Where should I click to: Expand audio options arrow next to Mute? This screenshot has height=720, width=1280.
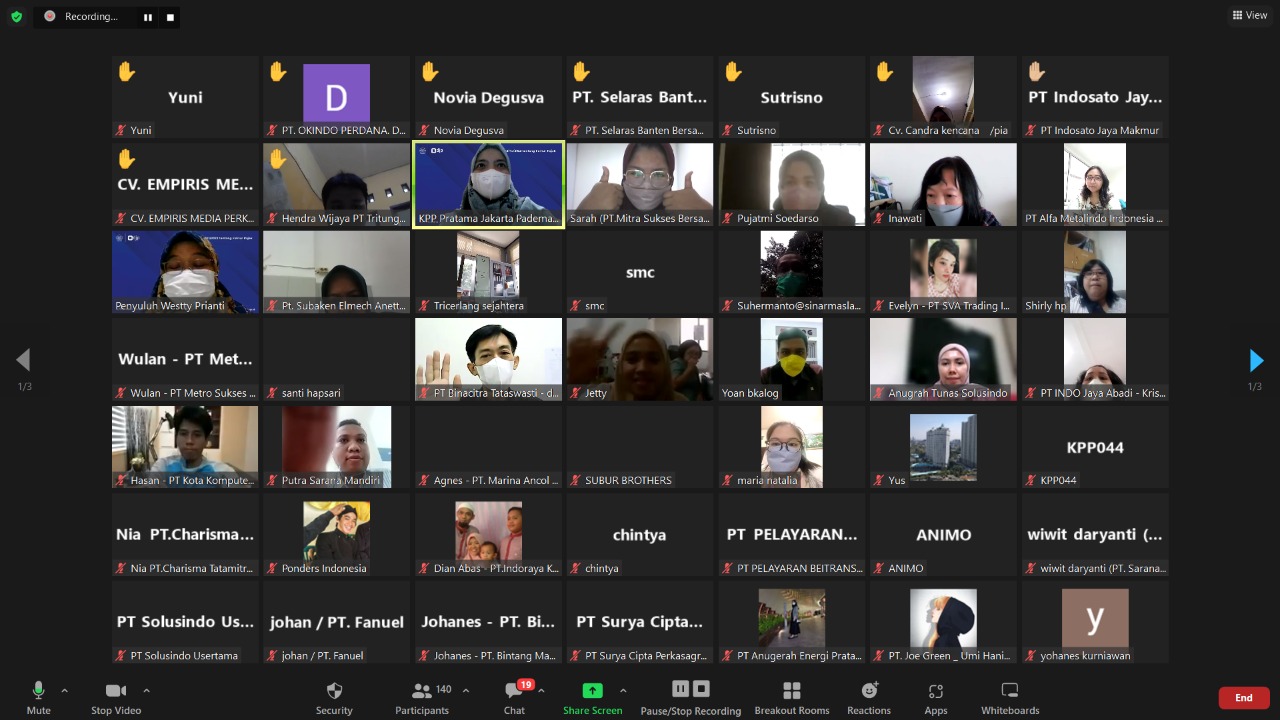(x=65, y=690)
